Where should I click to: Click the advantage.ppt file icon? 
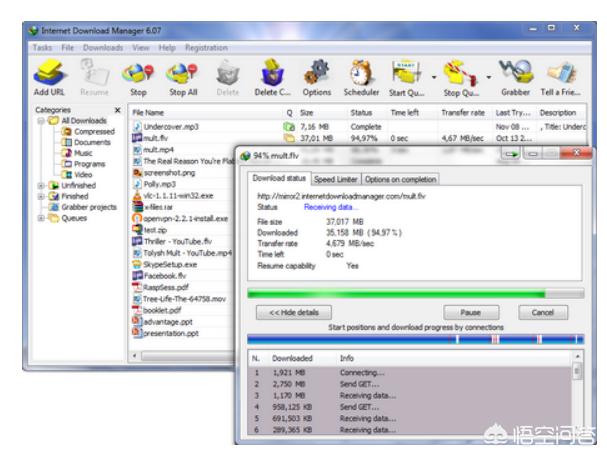[x=137, y=321]
